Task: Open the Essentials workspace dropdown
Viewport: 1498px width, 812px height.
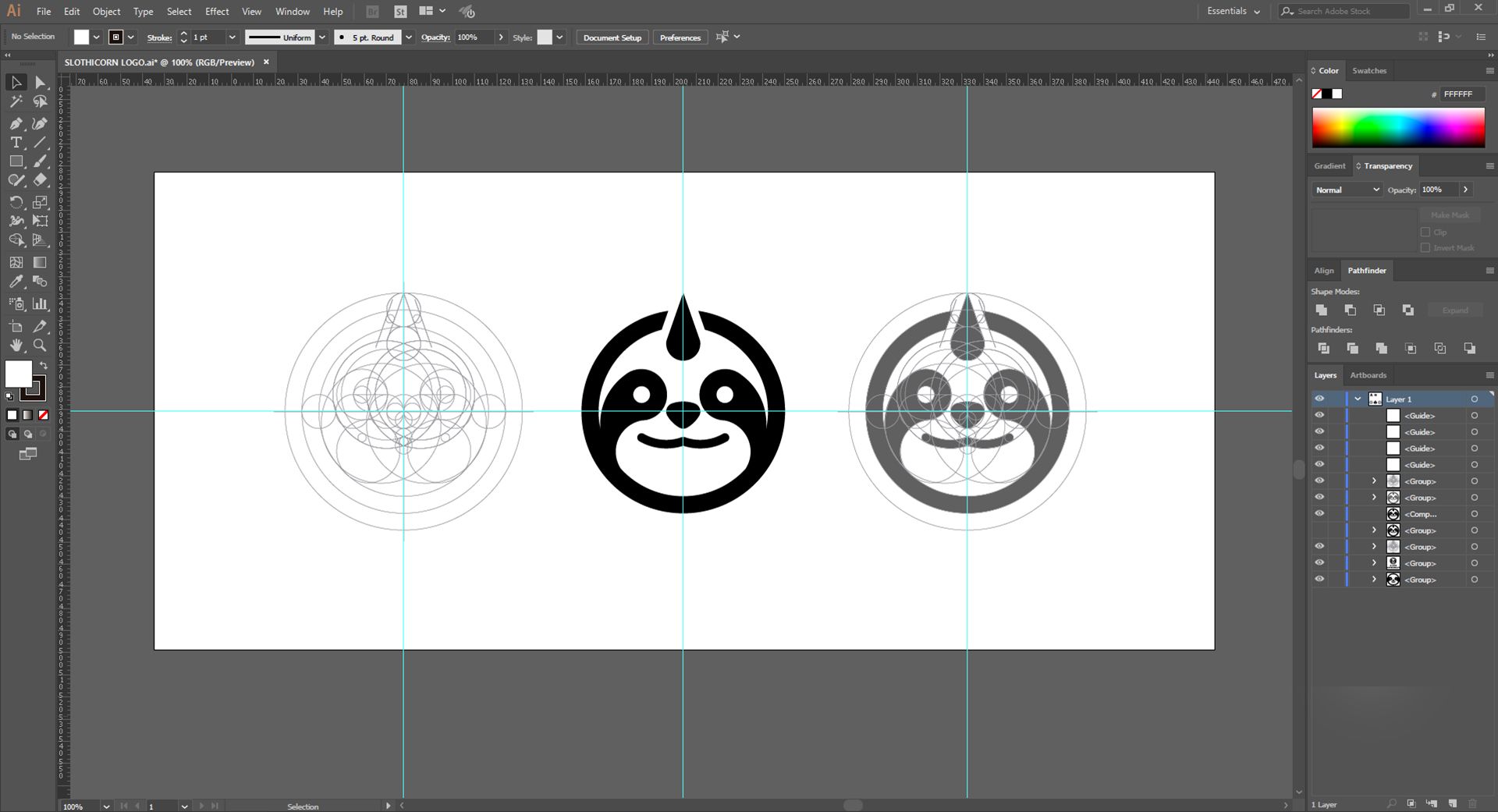Action: pyautogui.click(x=1234, y=11)
